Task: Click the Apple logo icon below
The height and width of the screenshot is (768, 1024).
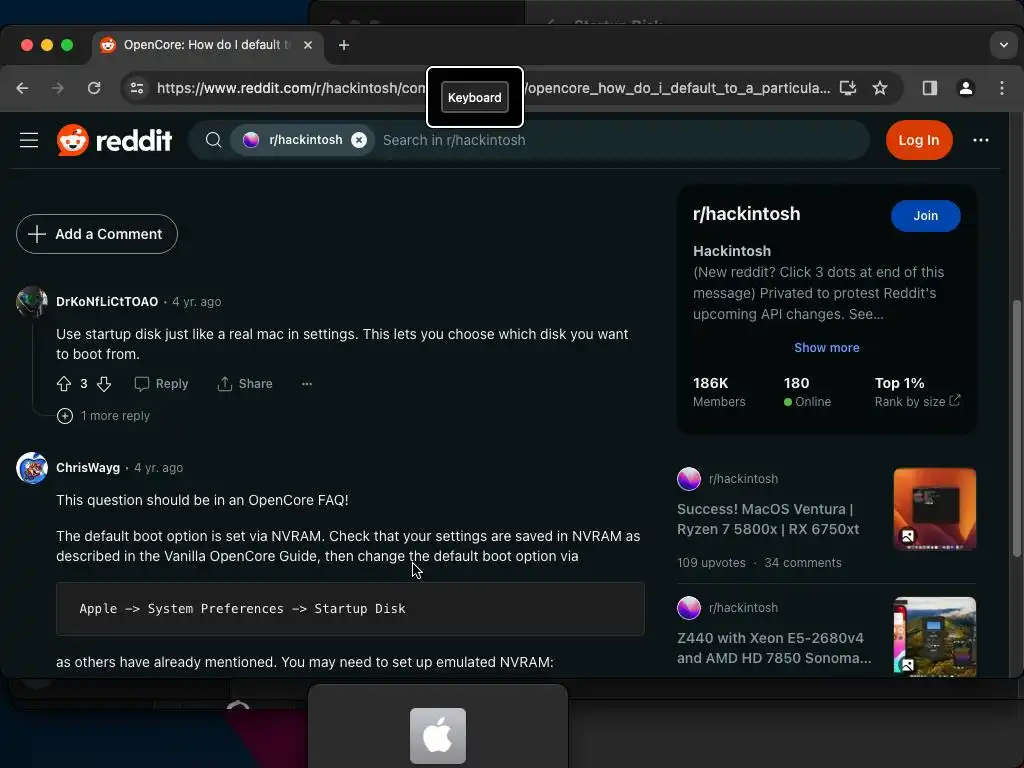Action: click(438, 736)
